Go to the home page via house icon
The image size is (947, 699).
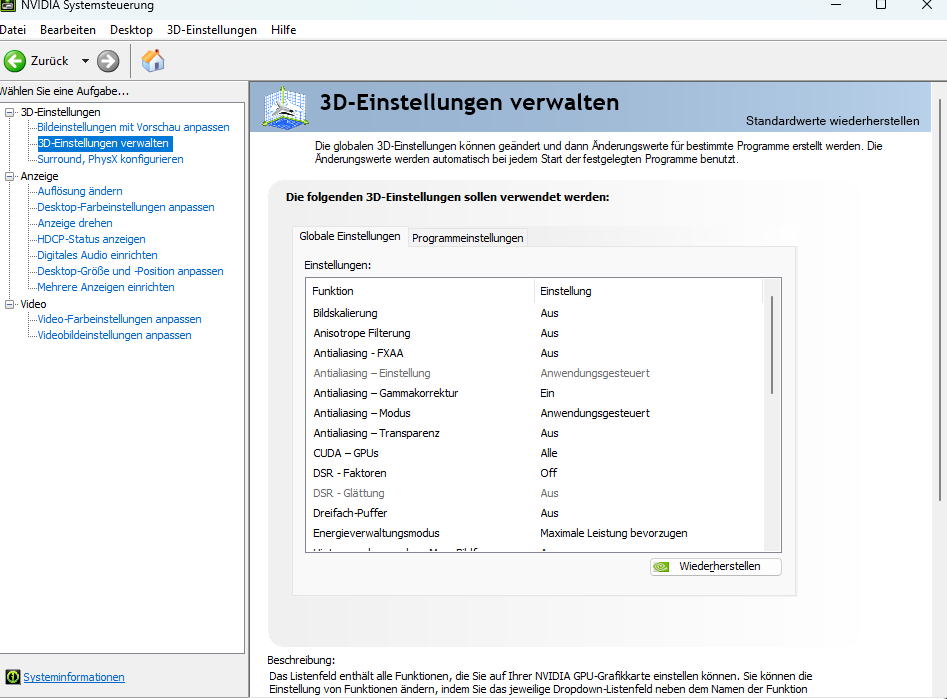pyautogui.click(x=153, y=60)
